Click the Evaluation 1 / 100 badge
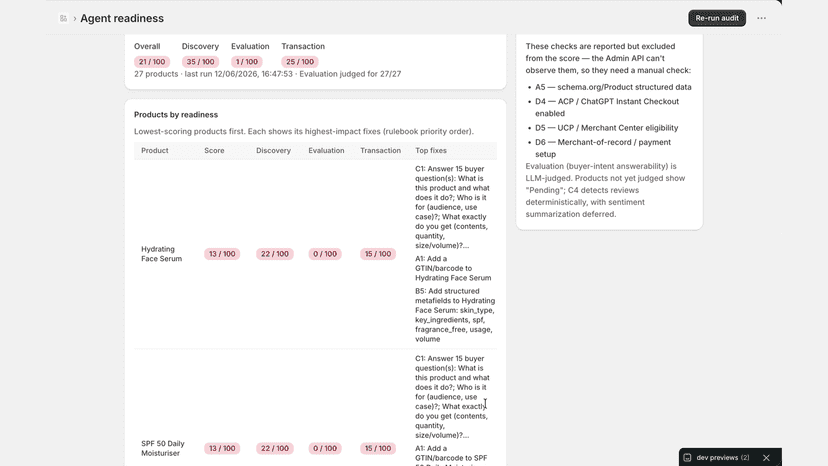Viewport: 828px width, 466px height. 247,62
